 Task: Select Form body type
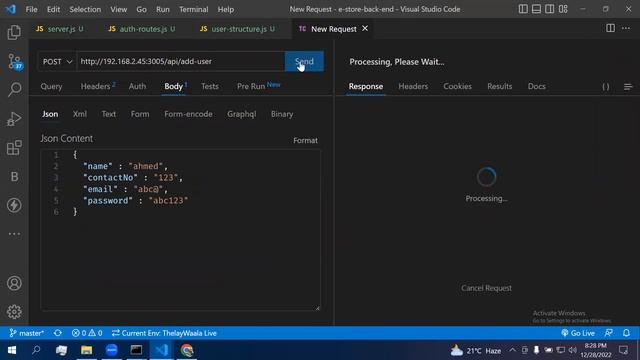(x=140, y=114)
